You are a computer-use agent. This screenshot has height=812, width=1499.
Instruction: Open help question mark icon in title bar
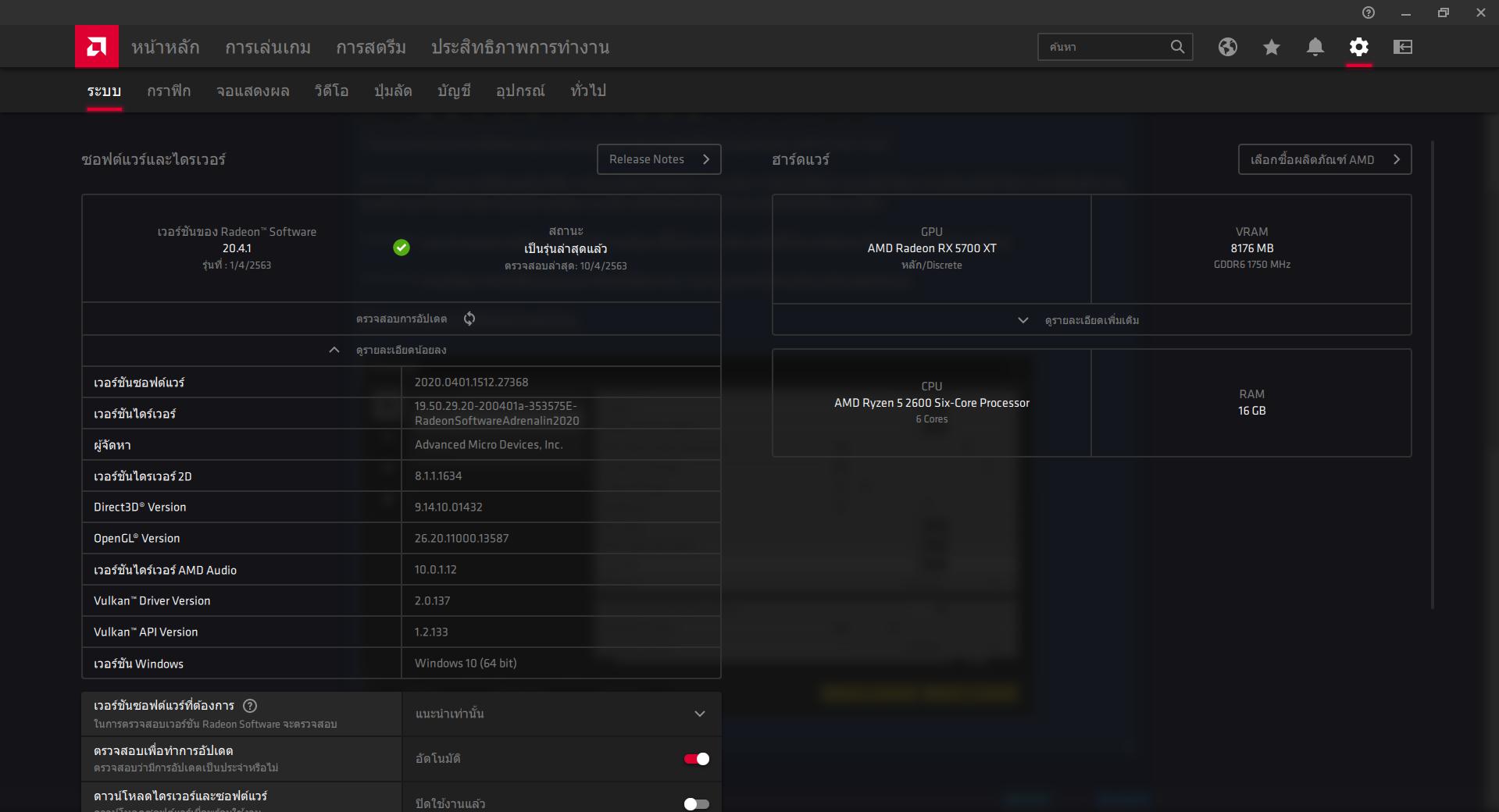click(x=1369, y=12)
